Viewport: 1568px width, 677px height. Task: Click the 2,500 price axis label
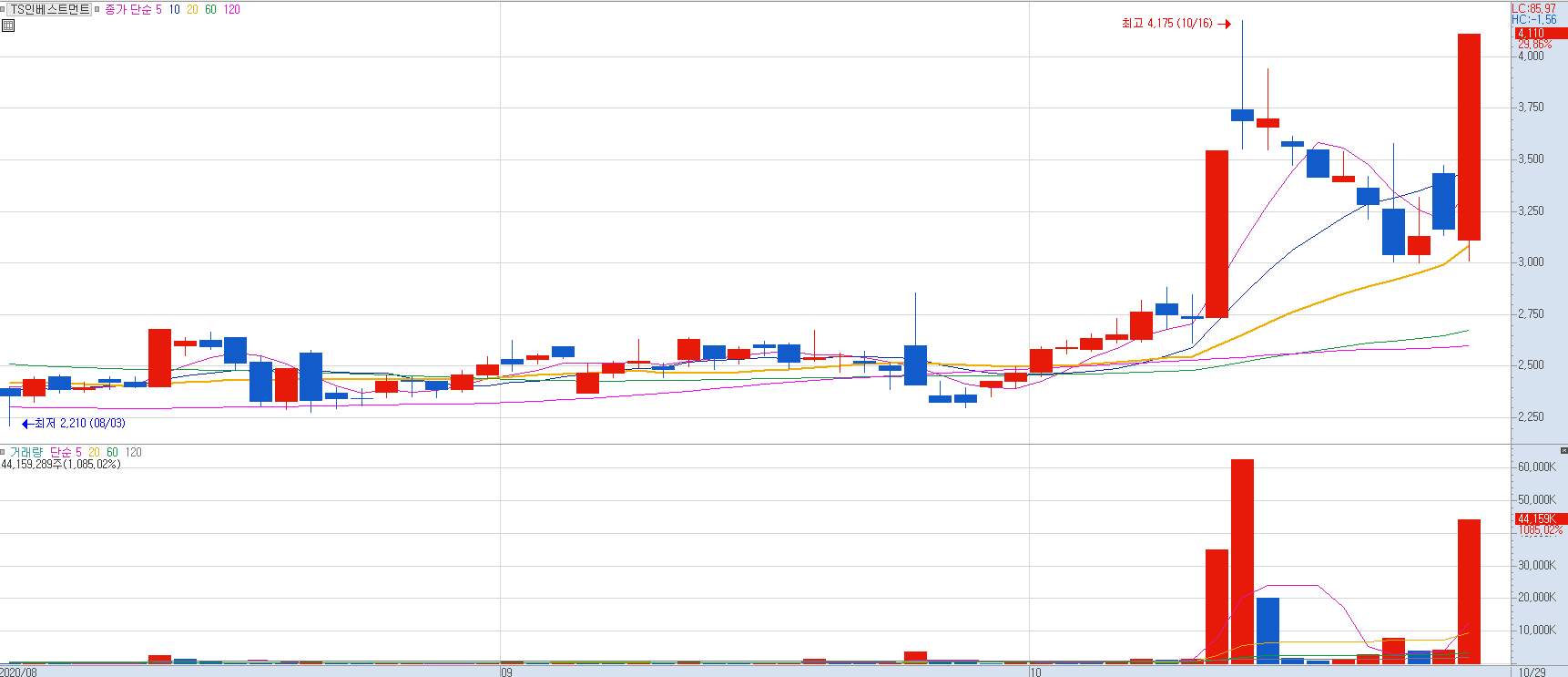pos(1531,364)
